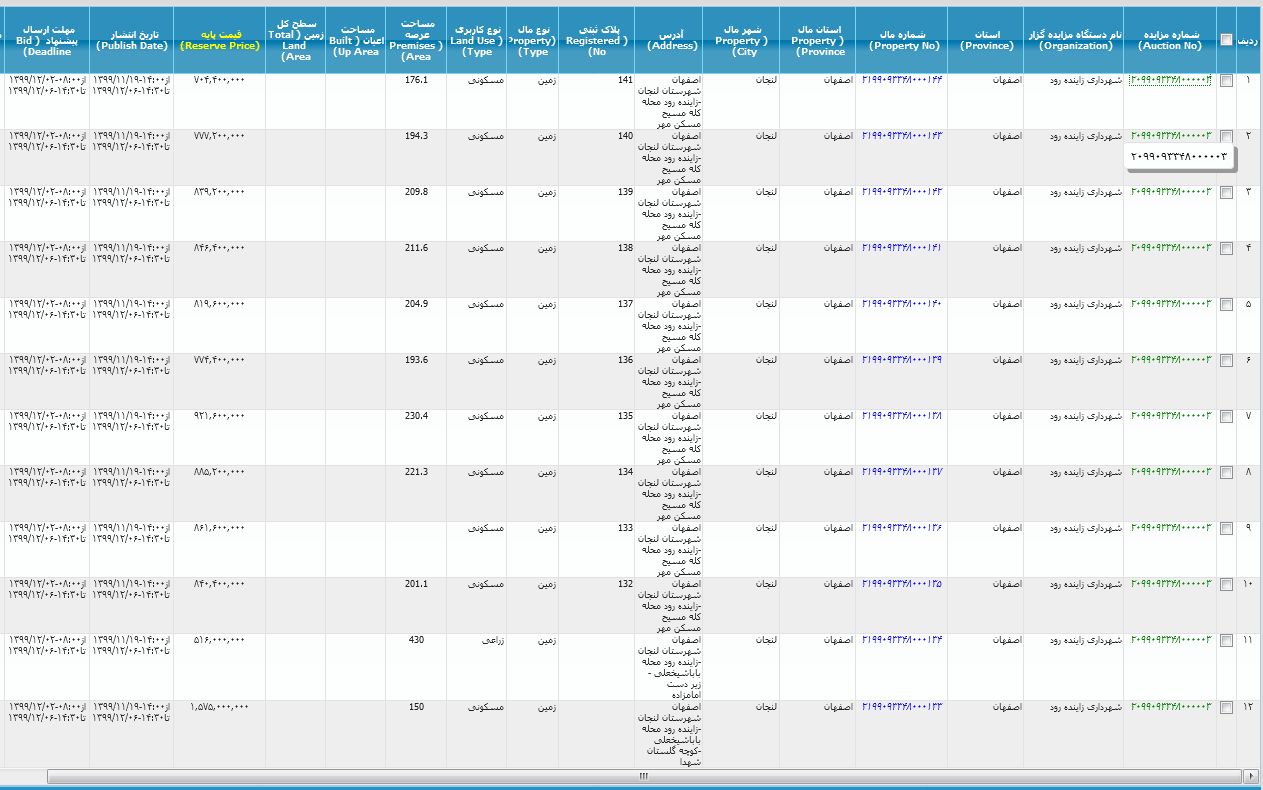This screenshot has height=790, width=1263.
Task: Click the horizontal scrollbar right arrow button
Action: coord(1250,776)
